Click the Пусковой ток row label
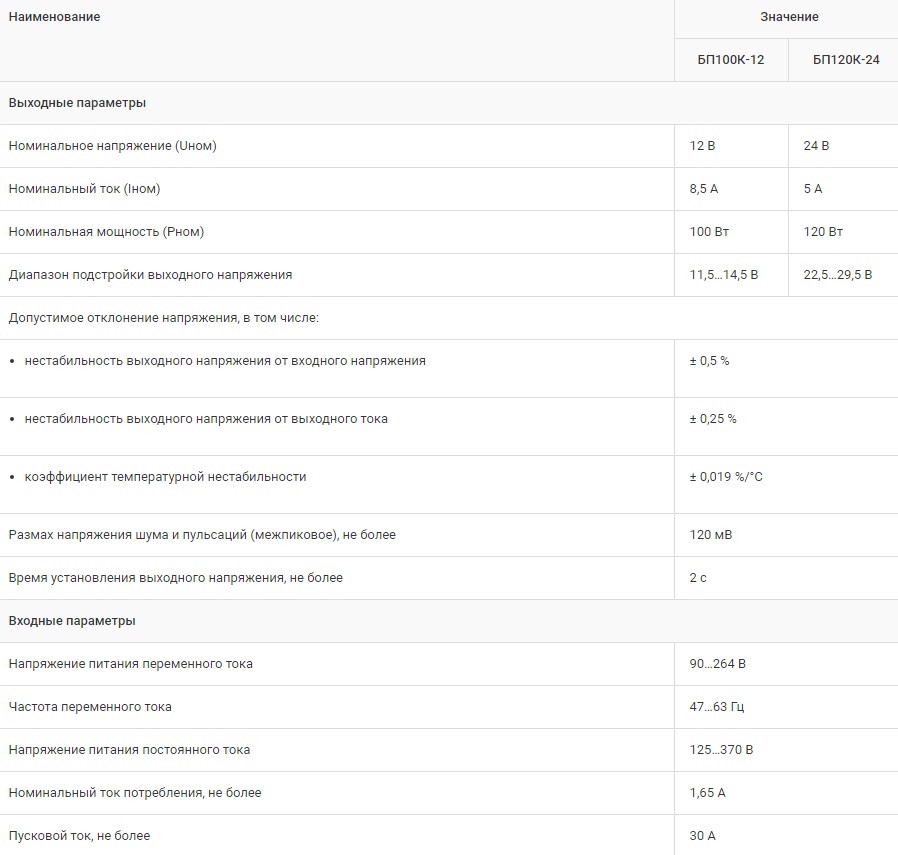 tap(79, 836)
